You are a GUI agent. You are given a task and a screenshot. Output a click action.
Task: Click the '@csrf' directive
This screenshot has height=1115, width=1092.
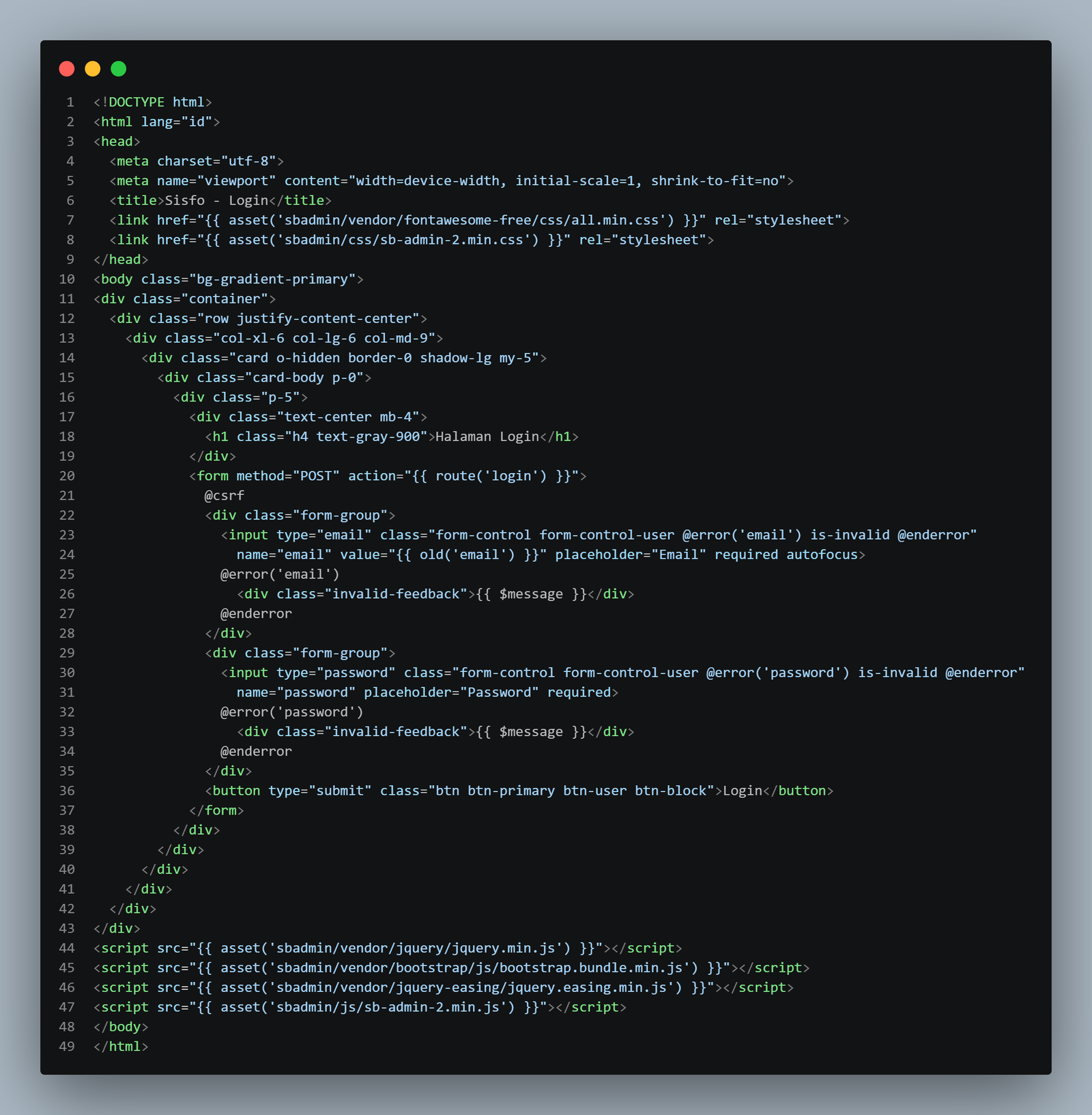(225, 496)
